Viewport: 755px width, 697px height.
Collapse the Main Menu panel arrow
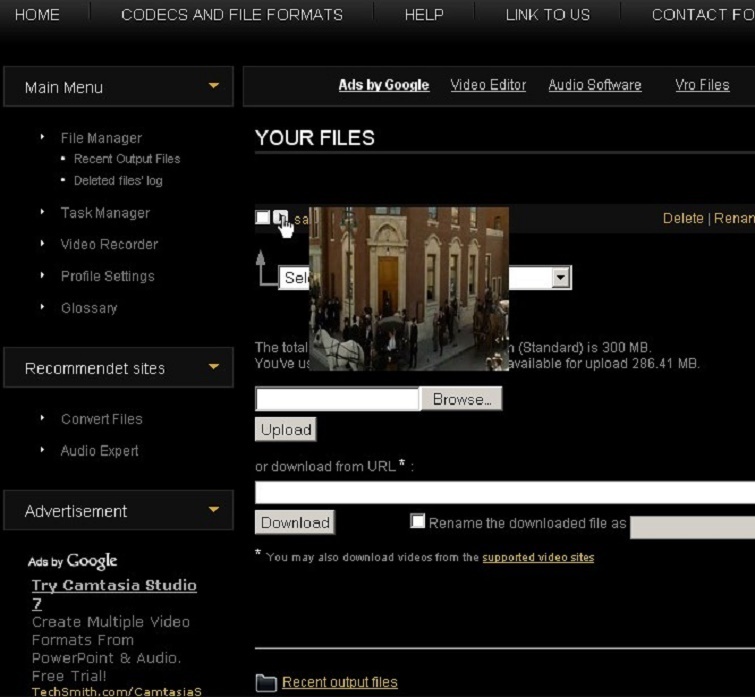click(214, 86)
